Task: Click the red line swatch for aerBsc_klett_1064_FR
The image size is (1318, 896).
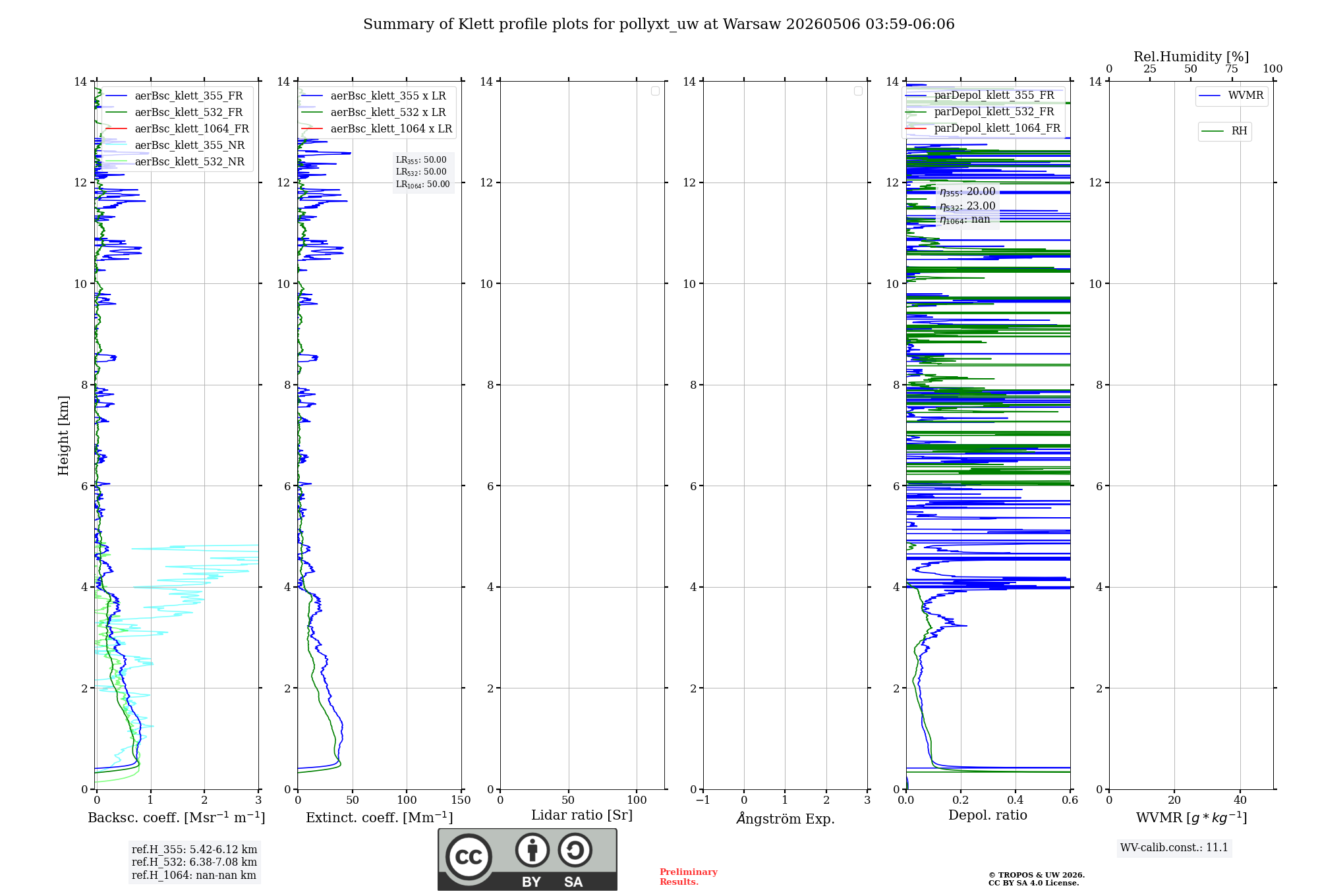Action: tap(116, 128)
